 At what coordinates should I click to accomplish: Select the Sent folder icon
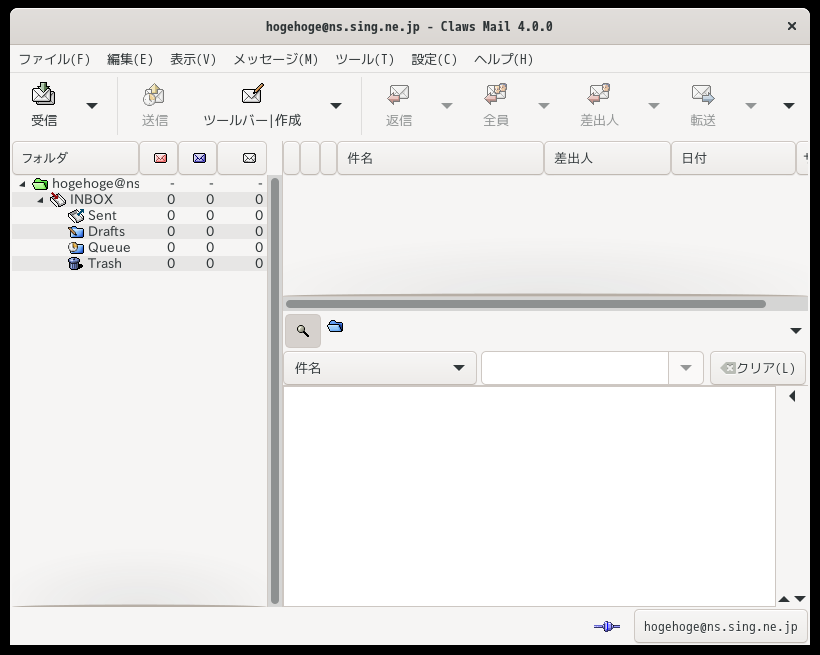pos(76,216)
